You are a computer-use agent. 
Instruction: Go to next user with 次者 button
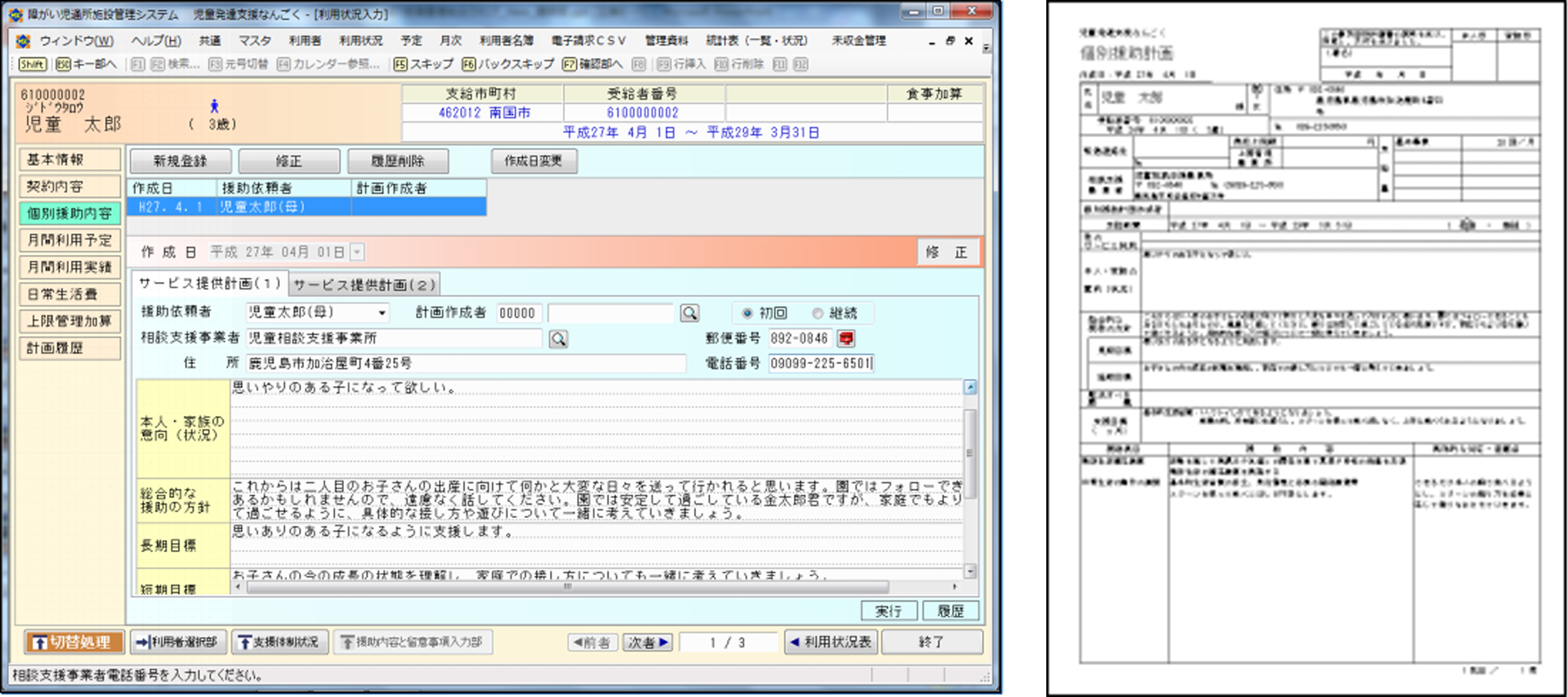[x=647, y=642]
